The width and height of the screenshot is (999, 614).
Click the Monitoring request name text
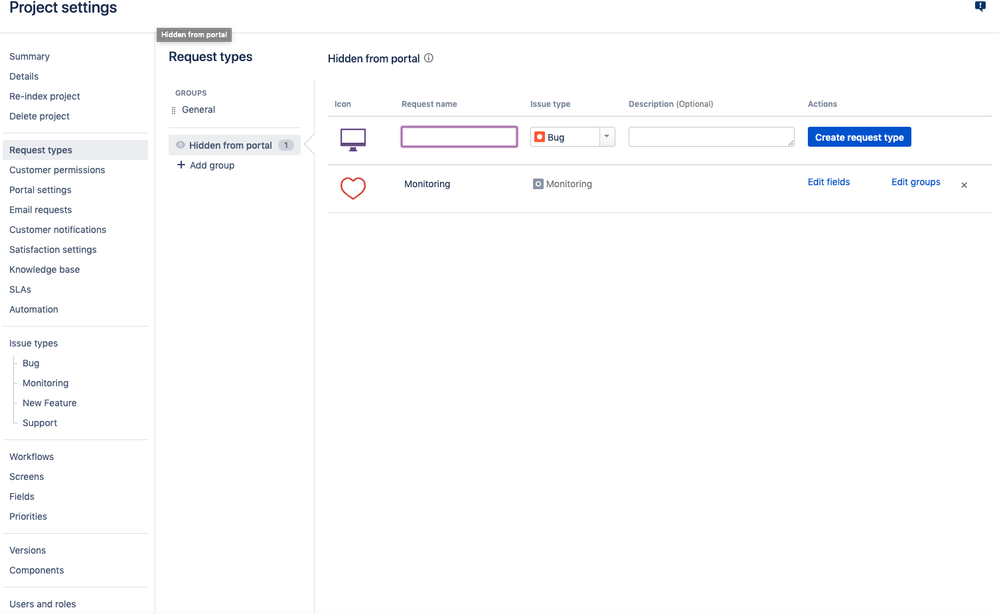point(427,184)
